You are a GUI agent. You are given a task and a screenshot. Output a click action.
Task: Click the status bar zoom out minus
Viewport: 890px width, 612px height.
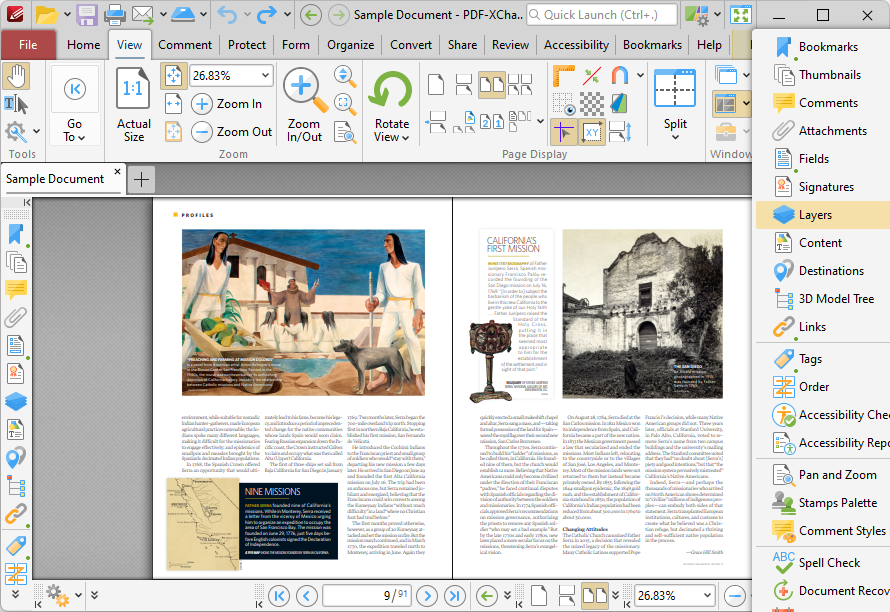734,596
